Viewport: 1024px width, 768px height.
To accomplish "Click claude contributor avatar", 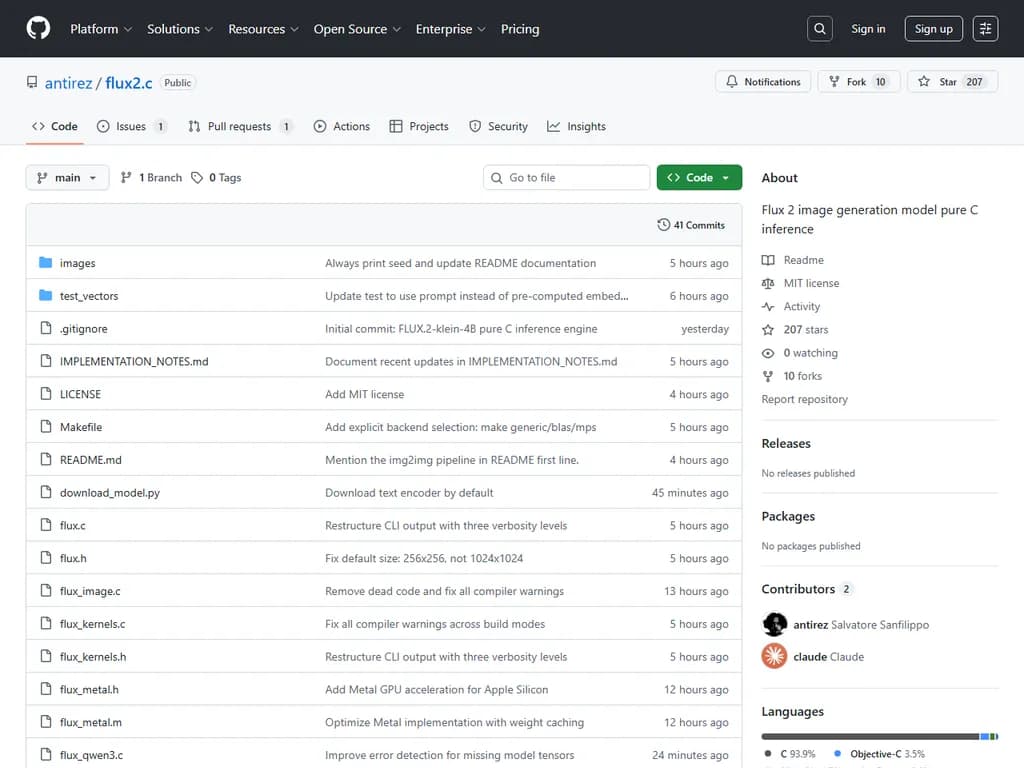I will (x=774, y=656).
